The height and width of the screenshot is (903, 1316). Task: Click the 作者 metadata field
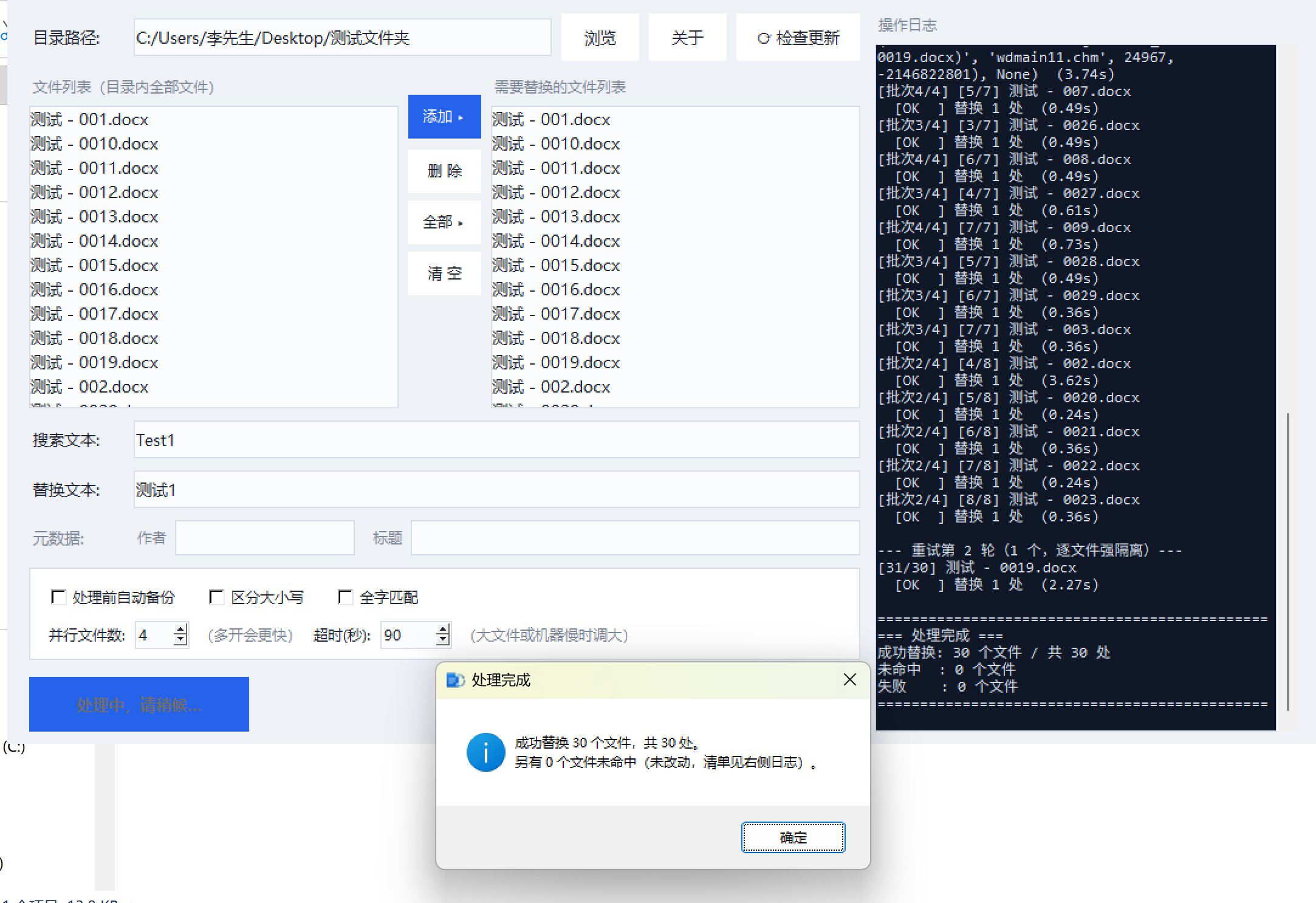(264, 538)
